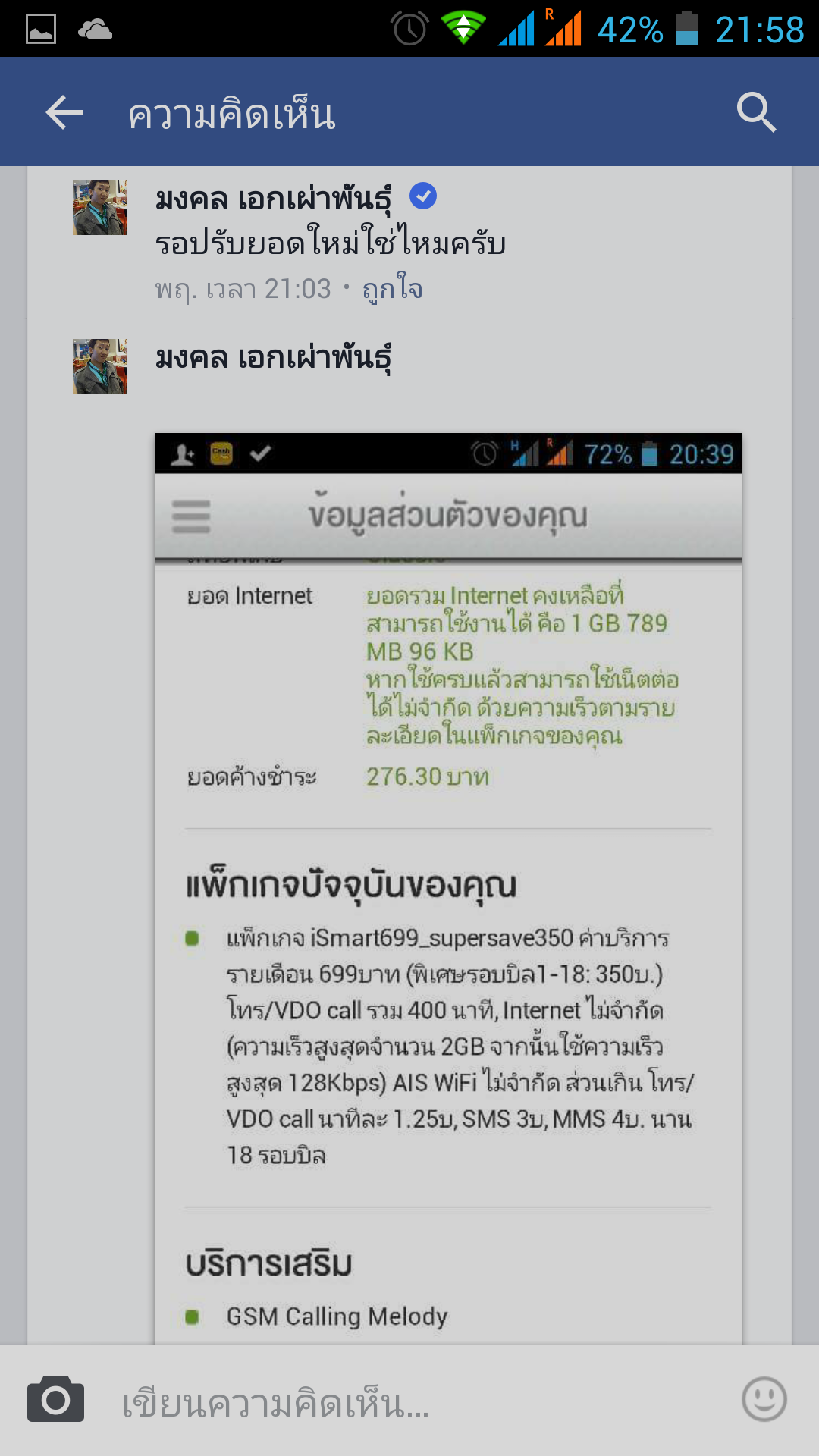The width and height of the screenshot is (819, 1456).
Task: Tap the verified badge beside มงคล เอกเผ่าพันธุ์
Action: pyautogui.click(x=423, y=196)
